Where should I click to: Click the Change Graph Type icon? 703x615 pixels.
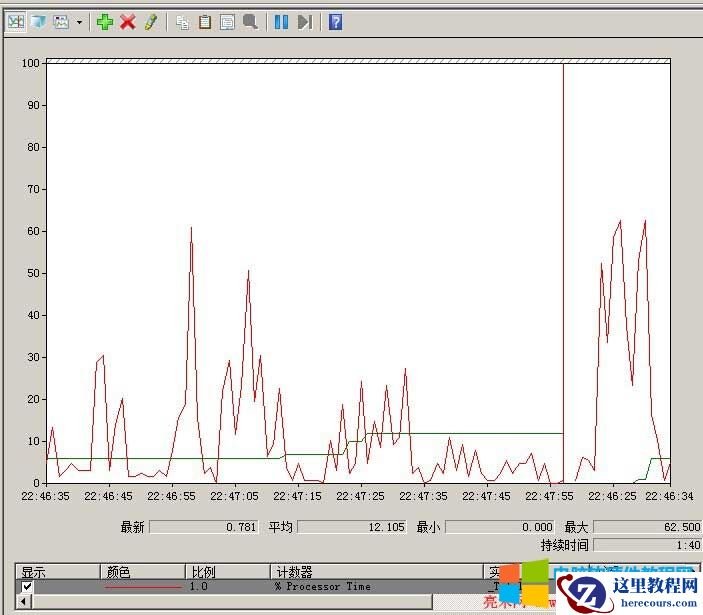pyautogui.click(x=61, y=21)
